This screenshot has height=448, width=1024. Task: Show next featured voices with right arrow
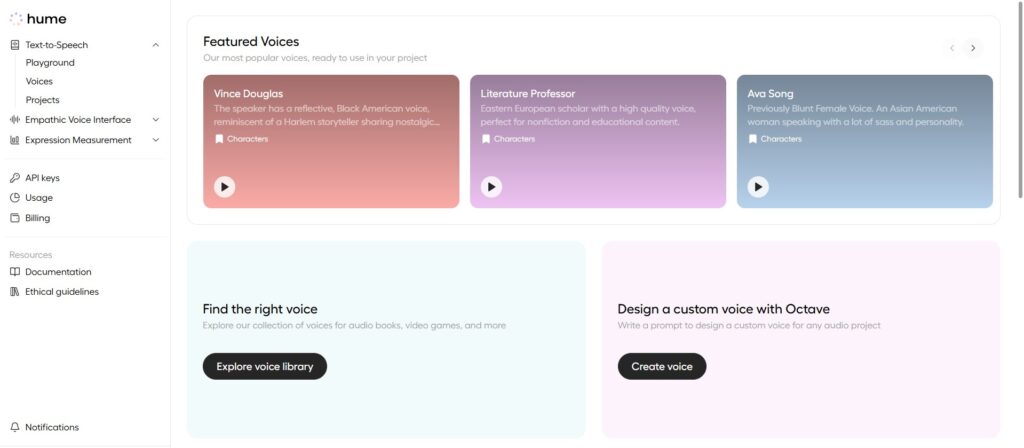point(973,48)
